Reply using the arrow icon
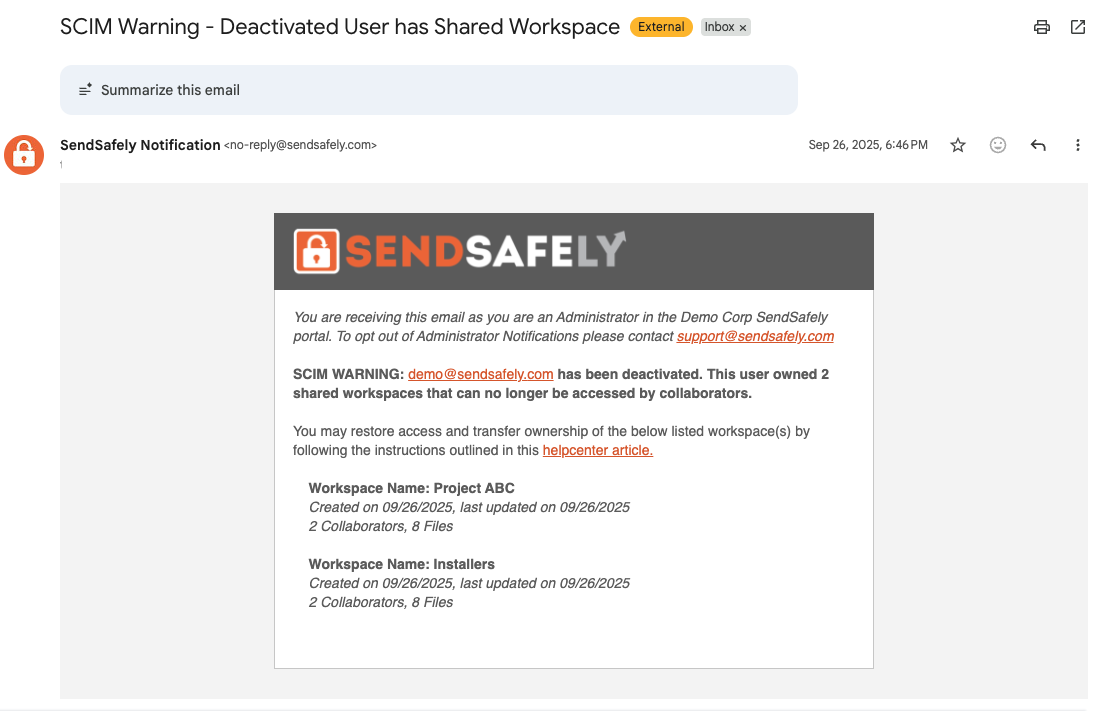1097x718 pixels. pyautogui.click(x=1038, y=145)
